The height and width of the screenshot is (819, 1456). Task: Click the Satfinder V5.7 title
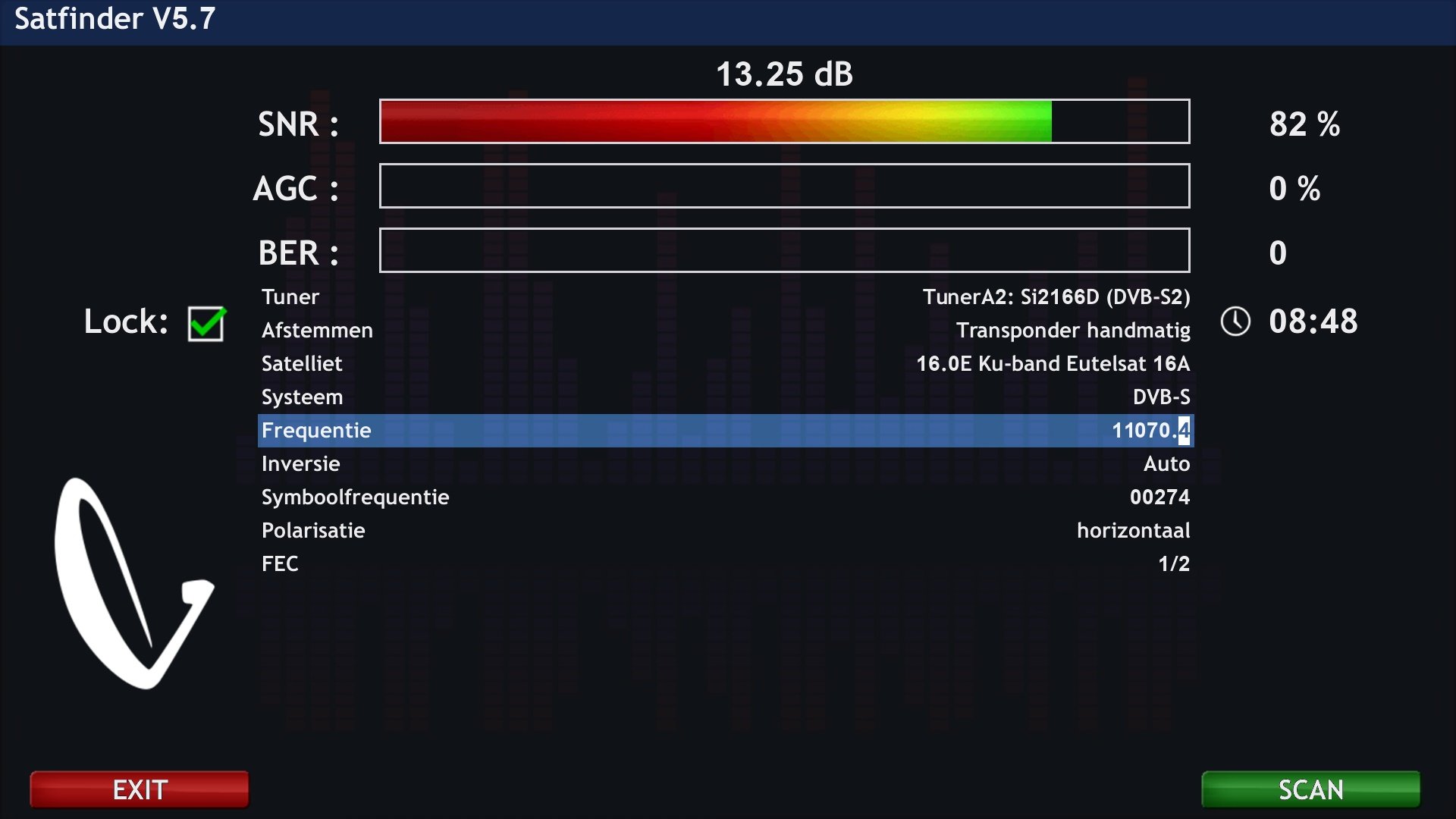[115, 19]
